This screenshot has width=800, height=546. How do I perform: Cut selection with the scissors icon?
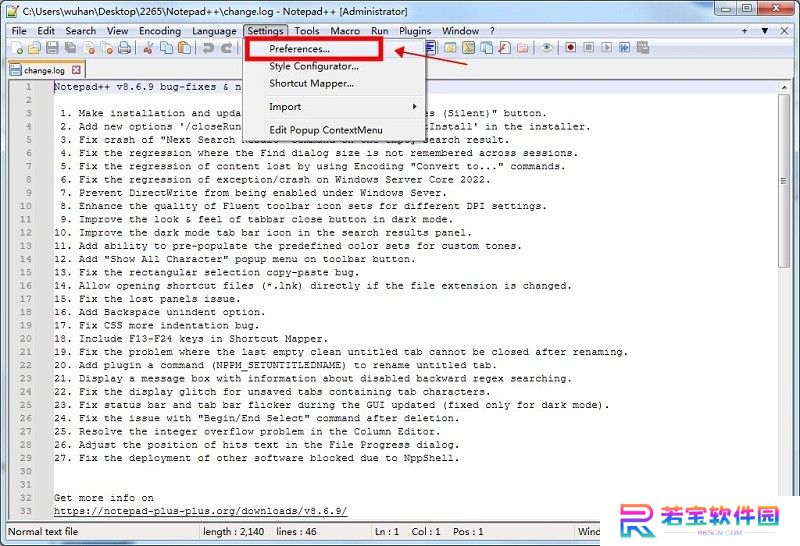[148, 48]
